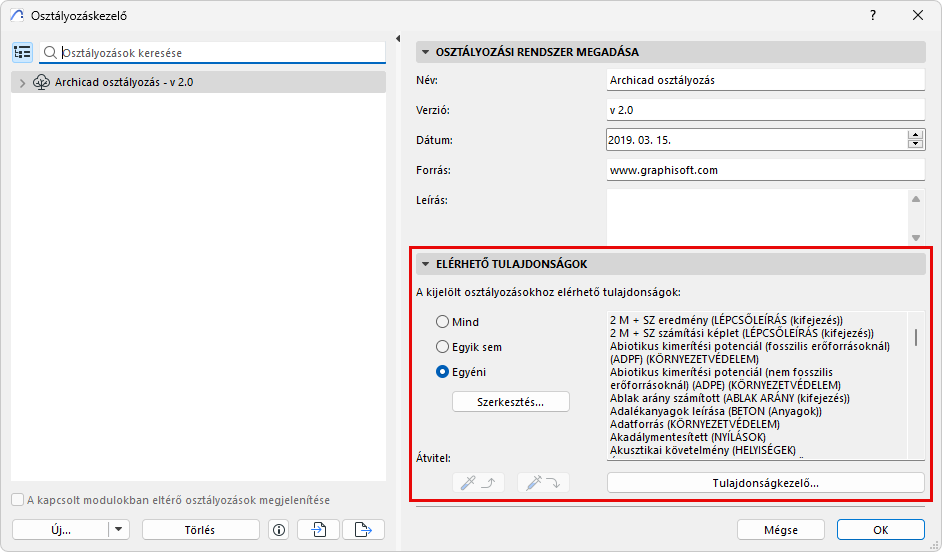This screenshot has height=552, width=942.
Task: Increase the date with stepper up arrow
Action: (915, 135)
